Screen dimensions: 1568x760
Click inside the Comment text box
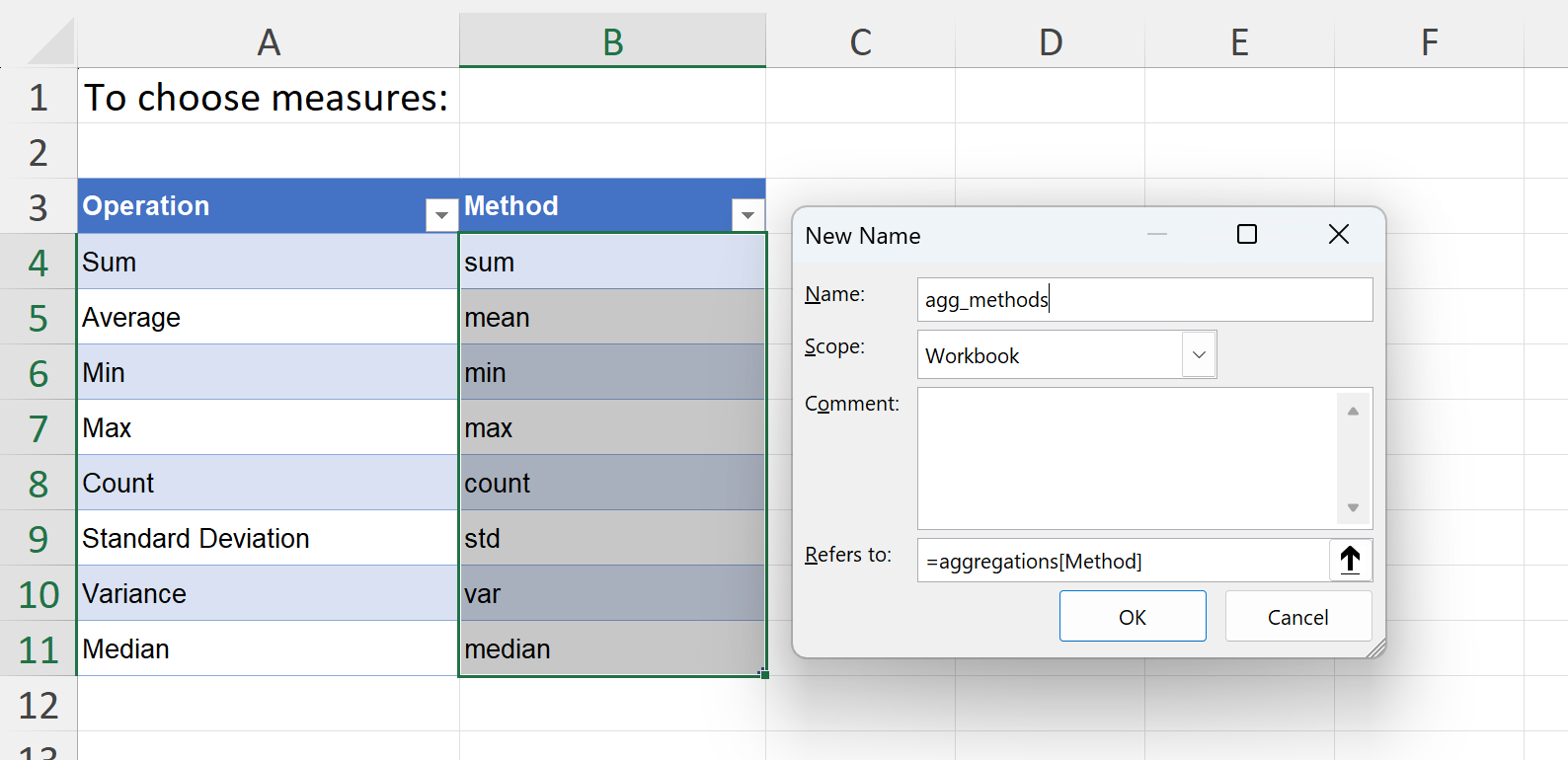pos(1126,458)
